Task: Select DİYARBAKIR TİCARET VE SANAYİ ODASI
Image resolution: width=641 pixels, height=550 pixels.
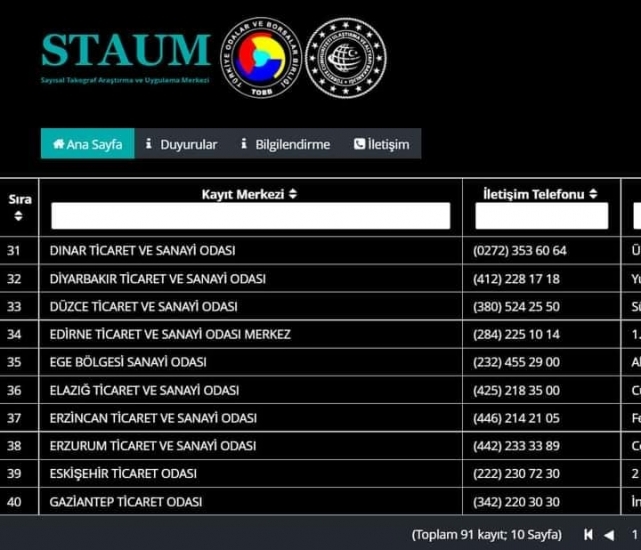Action: click(157, 279)
